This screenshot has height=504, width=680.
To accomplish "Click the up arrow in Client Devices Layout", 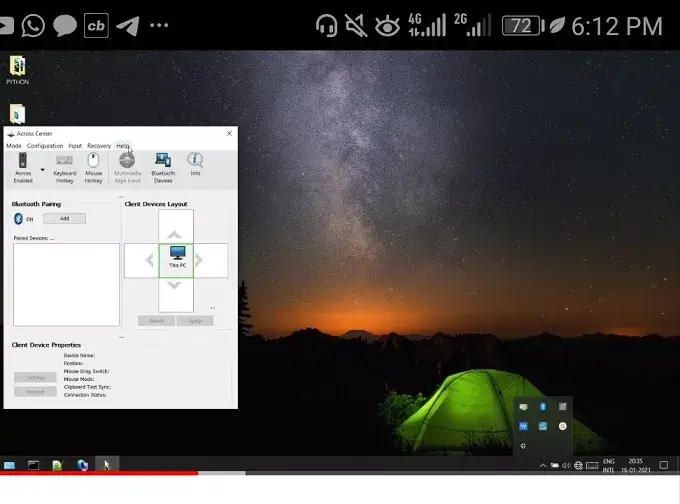I will 174,235.
